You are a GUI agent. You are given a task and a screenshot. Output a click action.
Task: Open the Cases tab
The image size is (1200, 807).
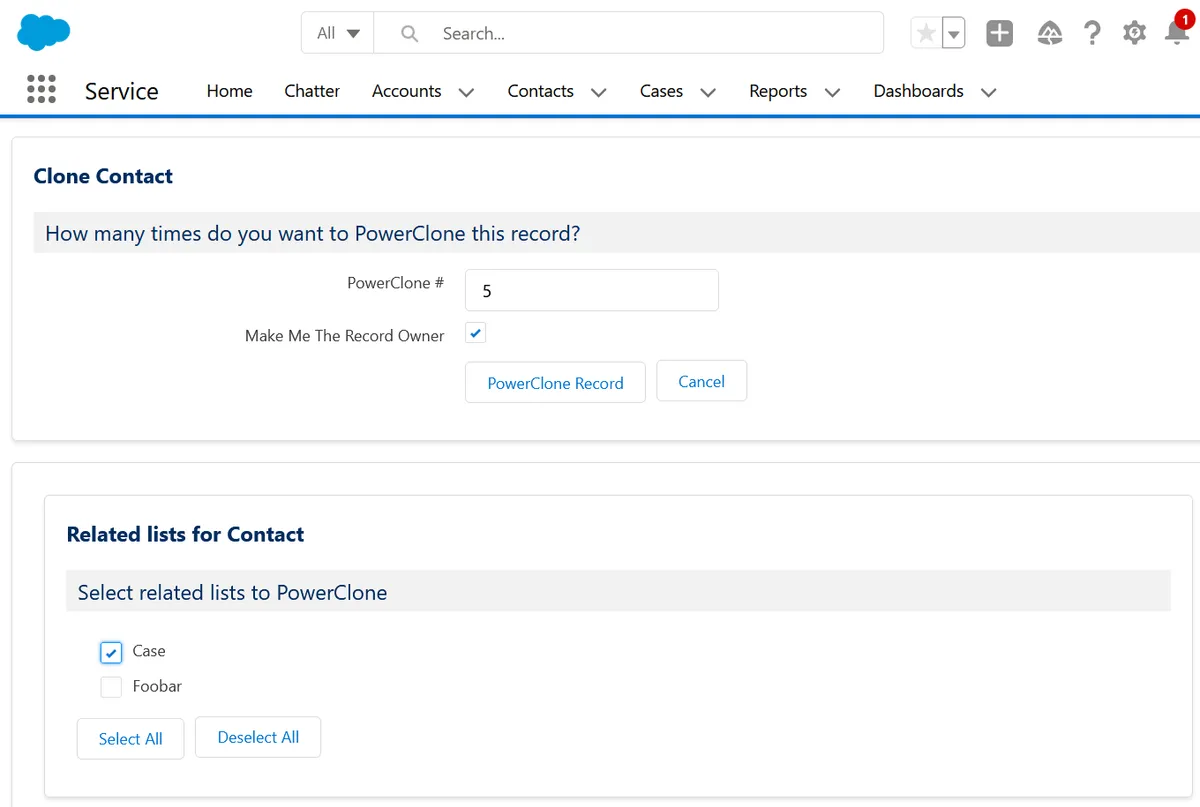661,91
